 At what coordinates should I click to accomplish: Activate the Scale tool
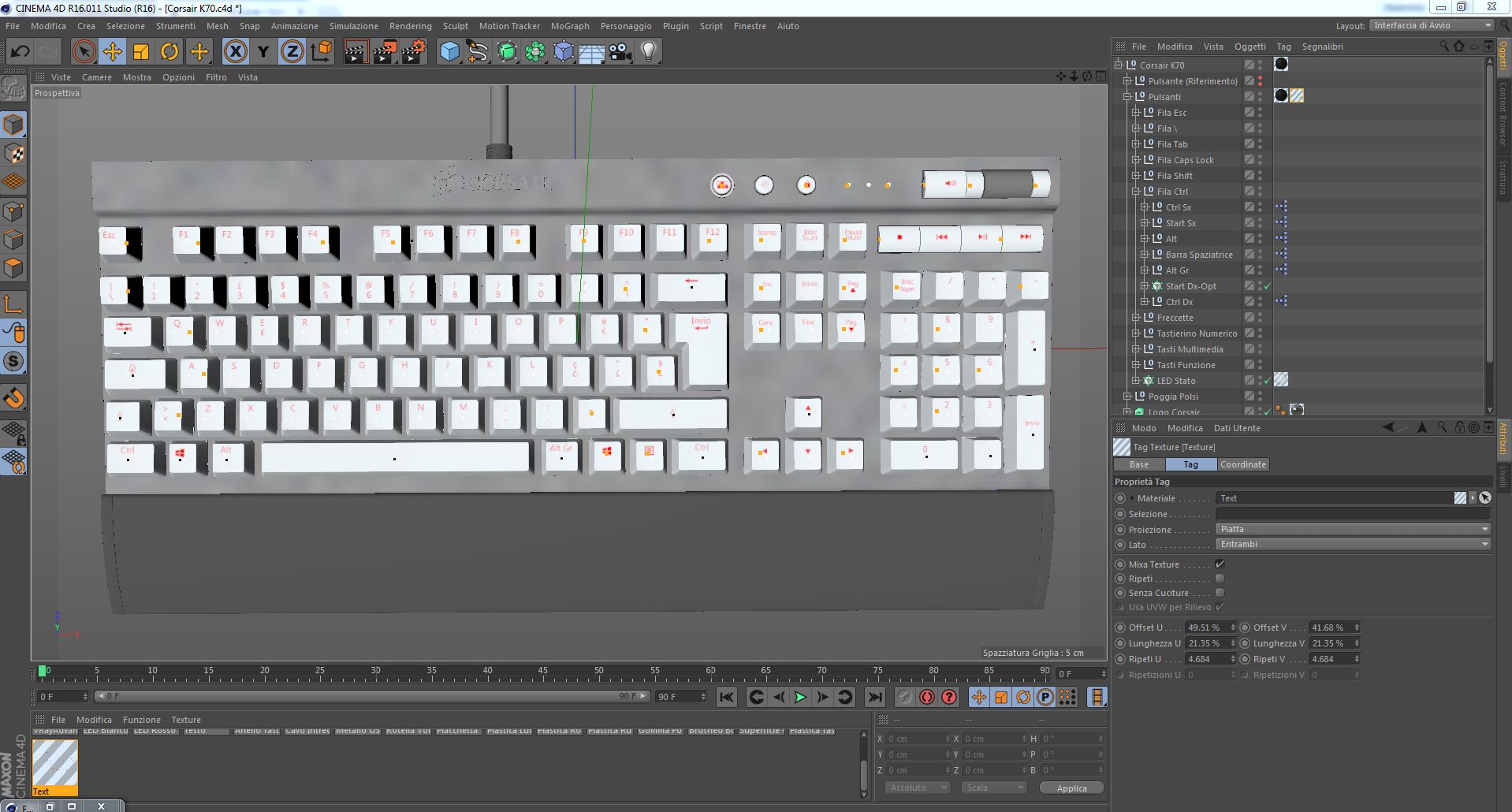tap(141, 52)
